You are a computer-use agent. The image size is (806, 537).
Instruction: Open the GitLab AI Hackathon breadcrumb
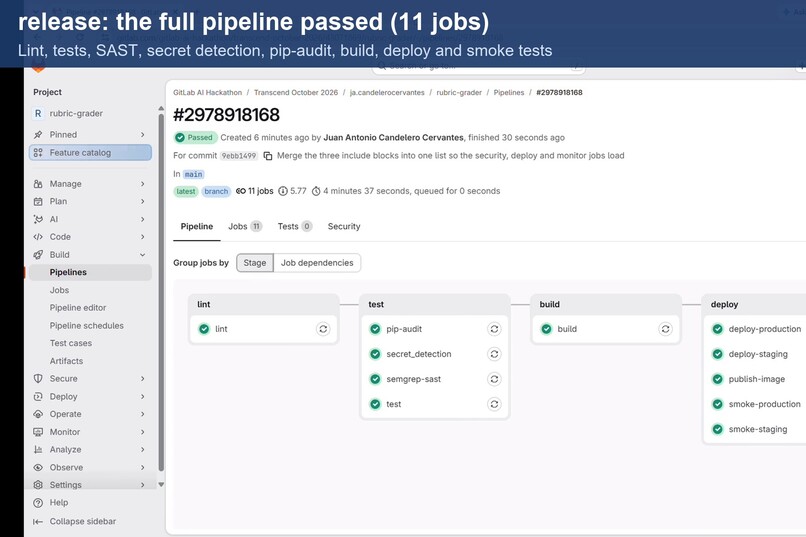(x=208, y=92)
